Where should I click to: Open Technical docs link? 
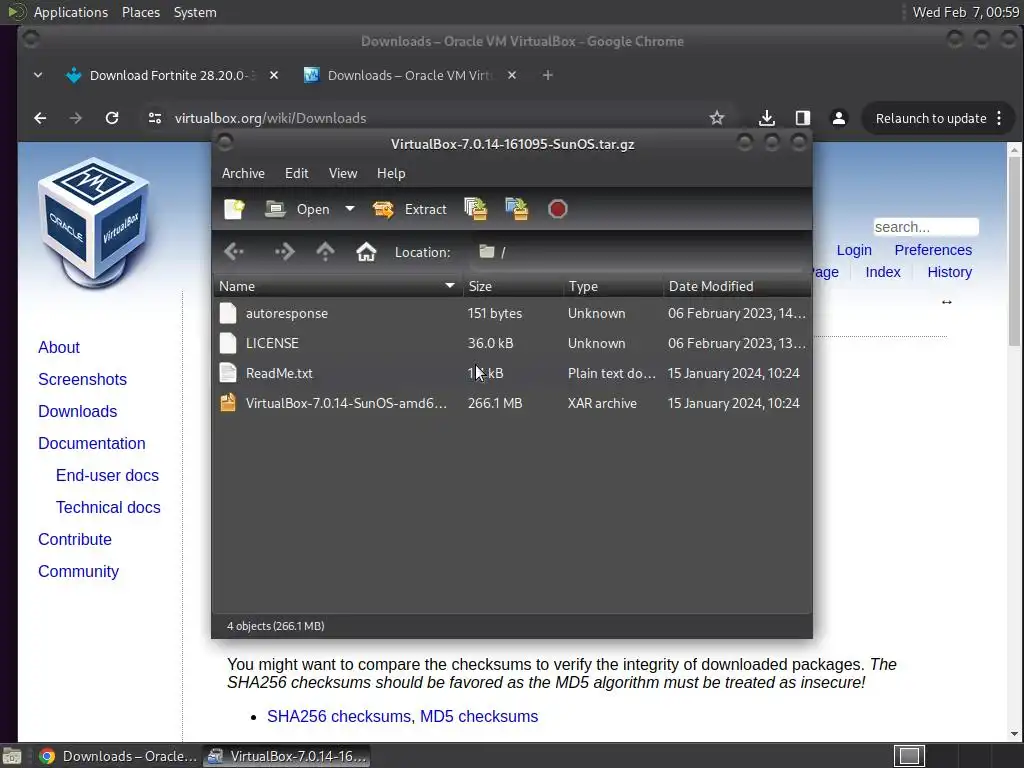[108, 507]
